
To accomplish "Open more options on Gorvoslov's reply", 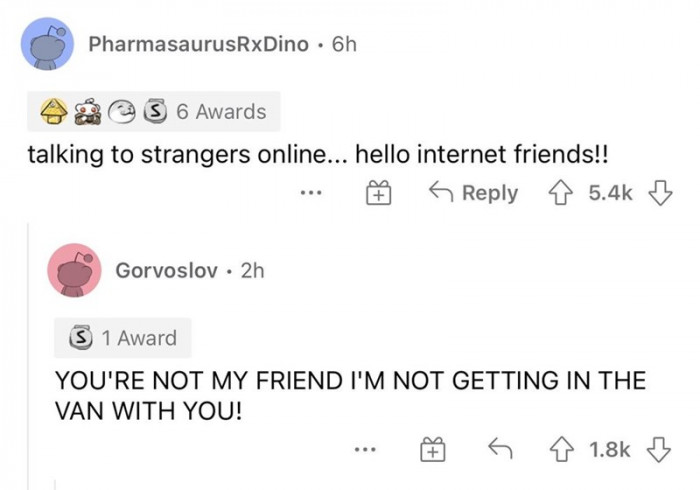I will pyautogui.click(x=365, y=450).
